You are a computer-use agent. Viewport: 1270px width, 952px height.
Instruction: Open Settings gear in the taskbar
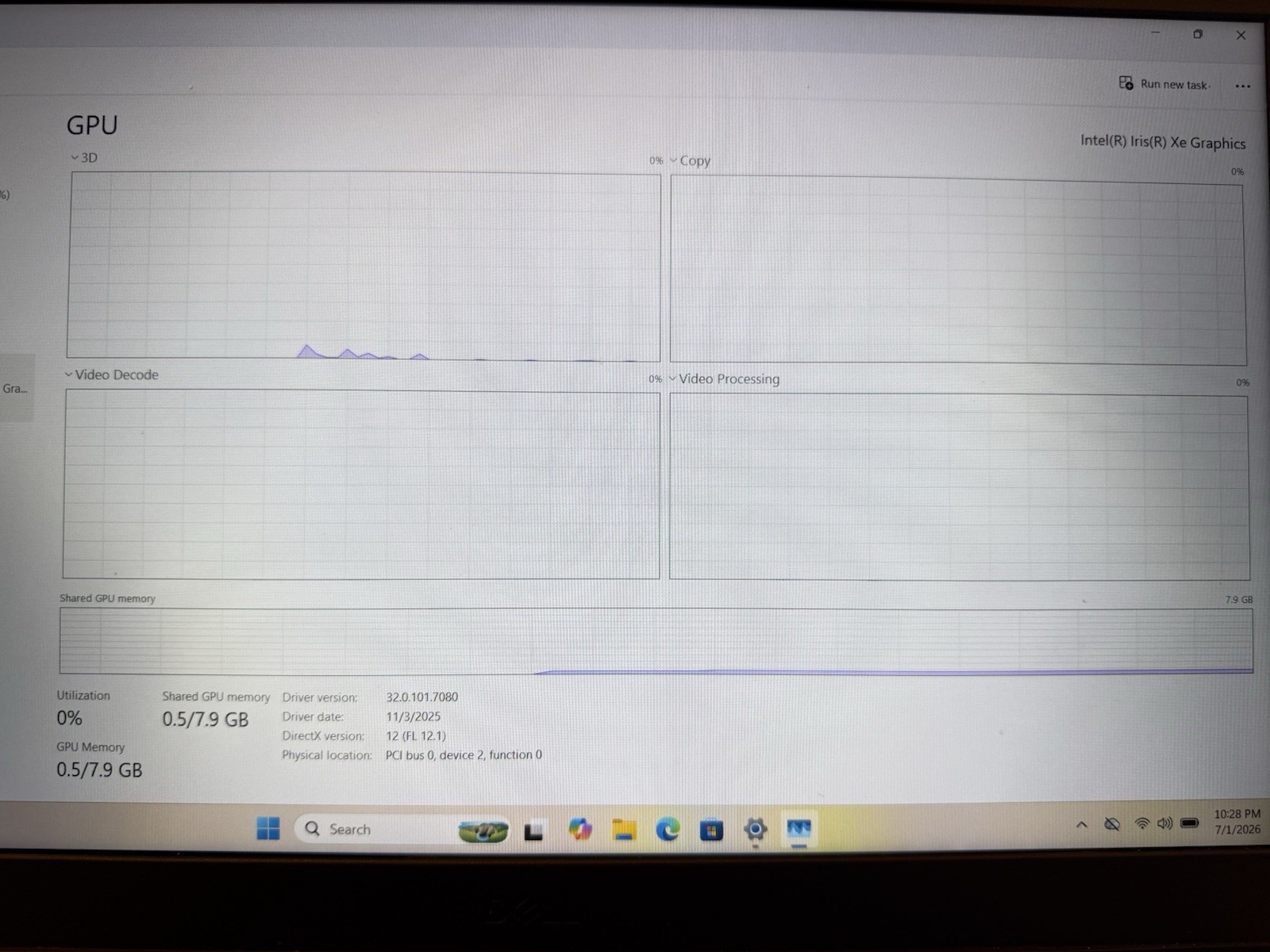pyautogui.click(x=755, y=830)
